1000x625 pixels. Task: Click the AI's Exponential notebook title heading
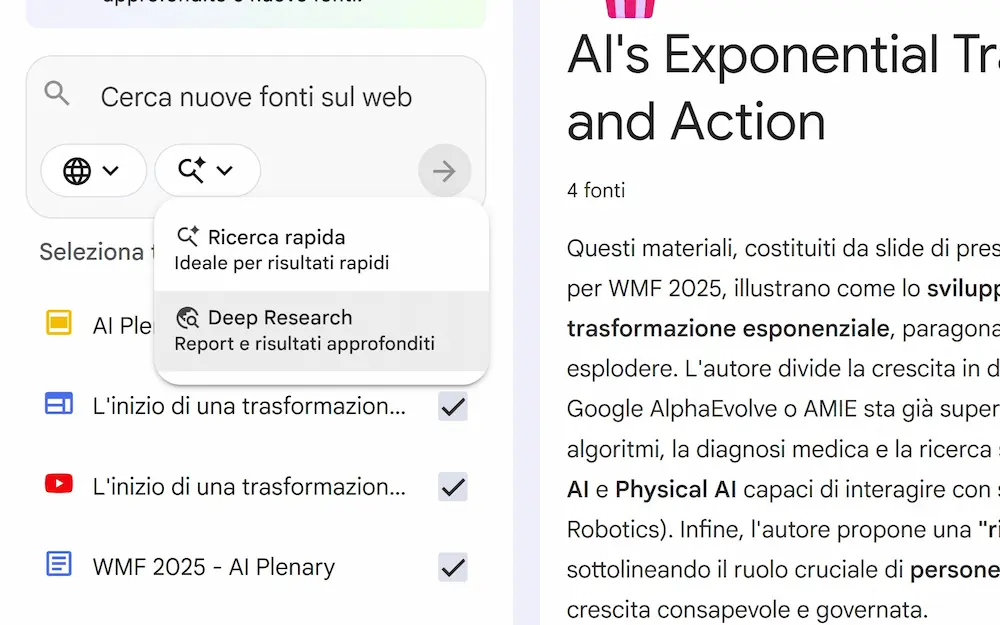pos(782,88)
